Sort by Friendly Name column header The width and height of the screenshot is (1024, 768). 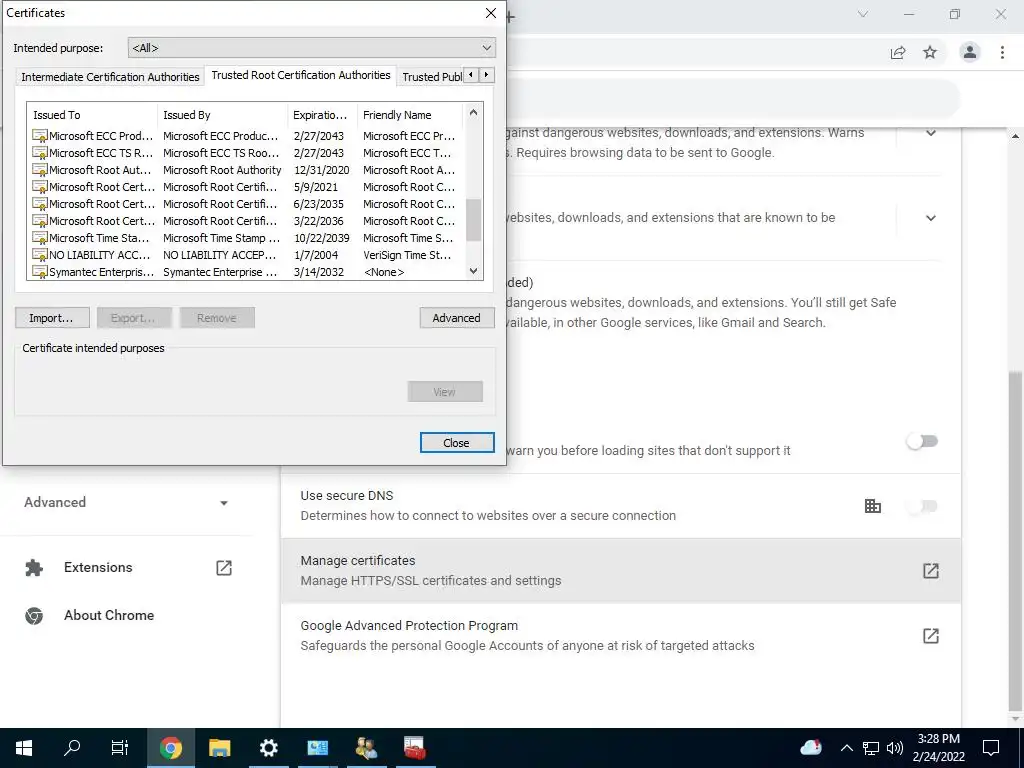pos(410,115)
